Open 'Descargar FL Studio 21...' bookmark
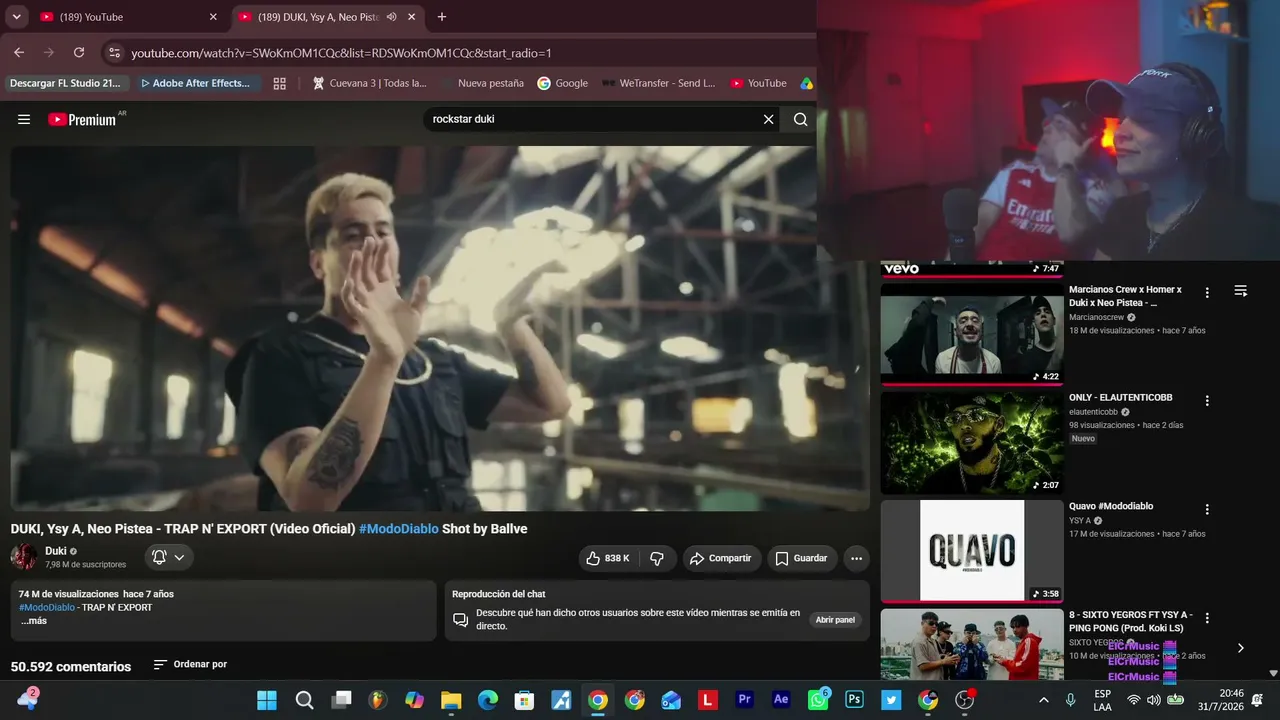The height and width of the screenshot is (720, 1280). click(65, 83)
